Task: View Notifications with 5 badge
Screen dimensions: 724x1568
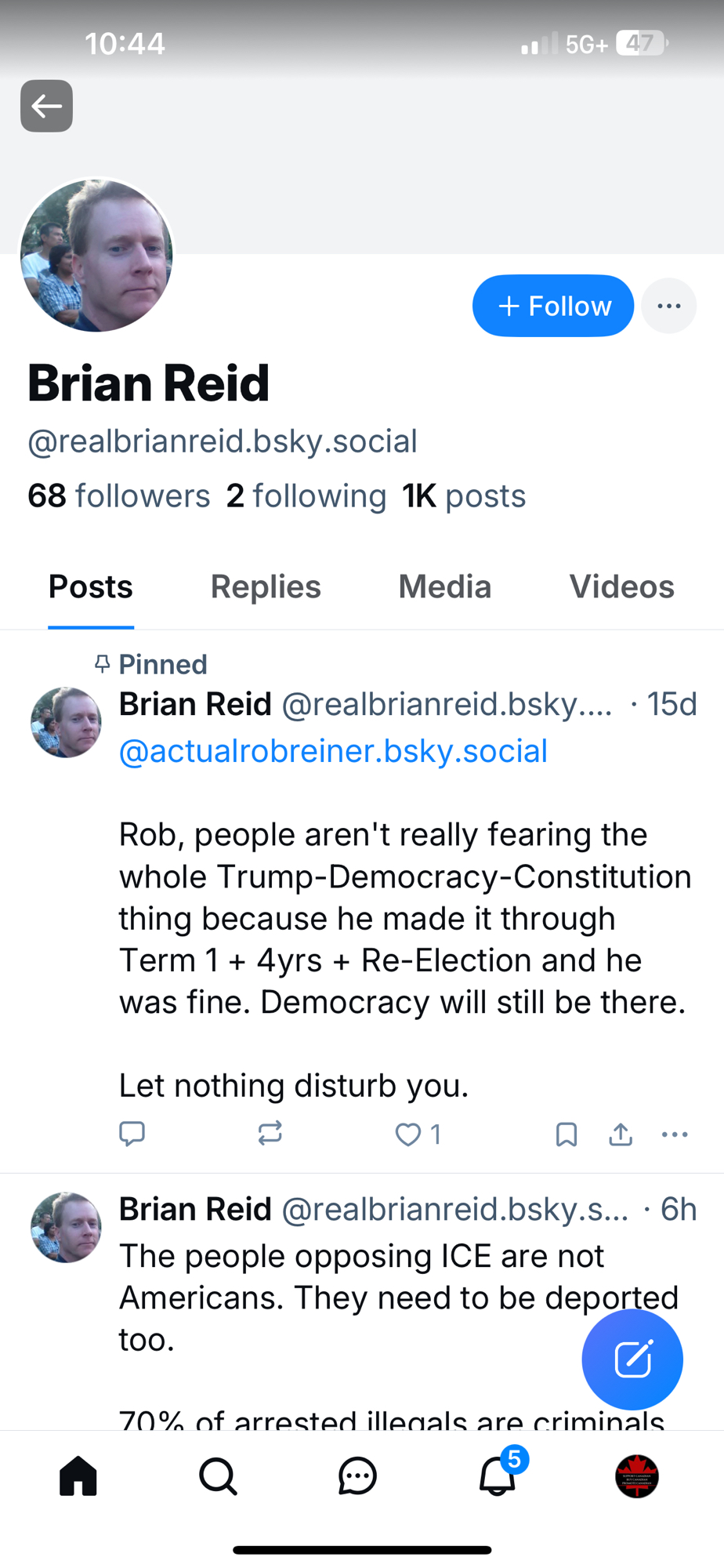Action: coord(498,1476)
